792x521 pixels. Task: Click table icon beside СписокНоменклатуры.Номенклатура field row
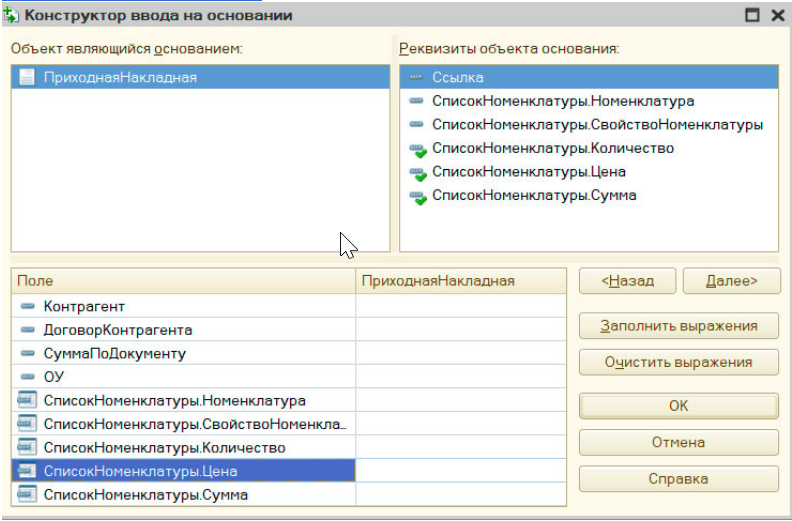pyautogui.click(x=27, y=400)
